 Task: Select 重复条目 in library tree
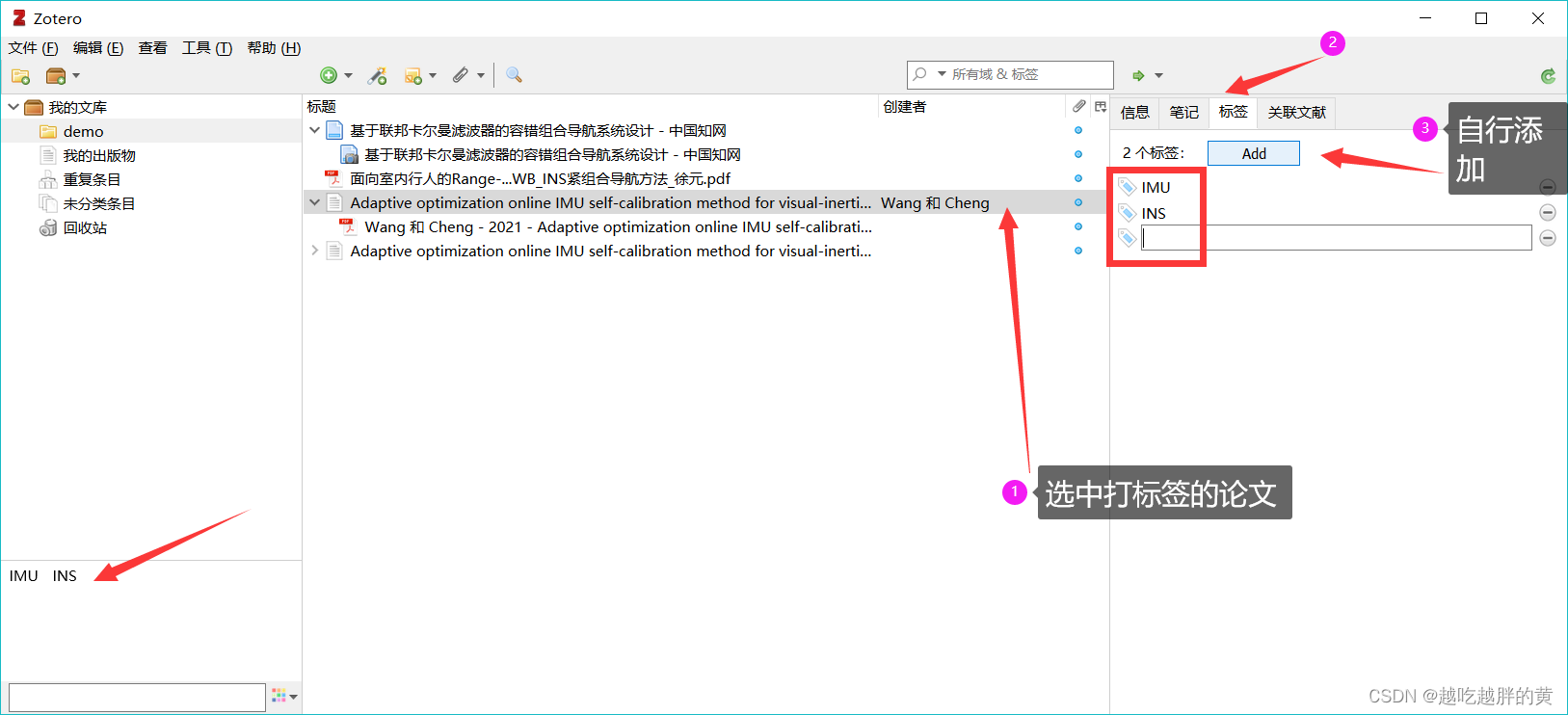(x=92, y=179)
